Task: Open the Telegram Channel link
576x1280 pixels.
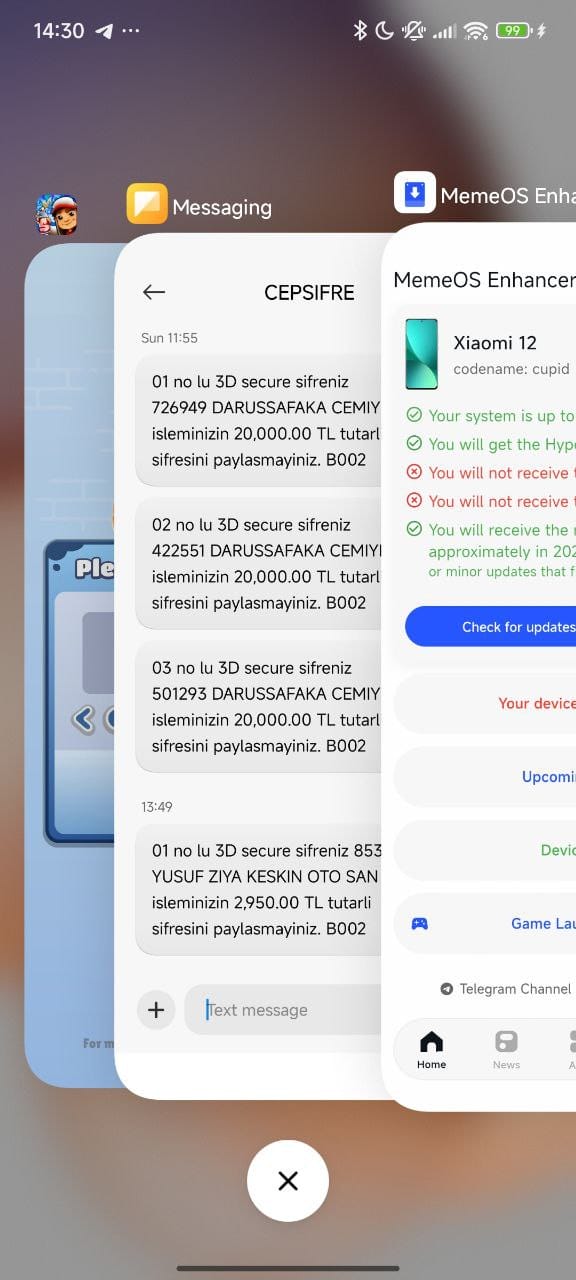Action: click(x=506, y=989)
